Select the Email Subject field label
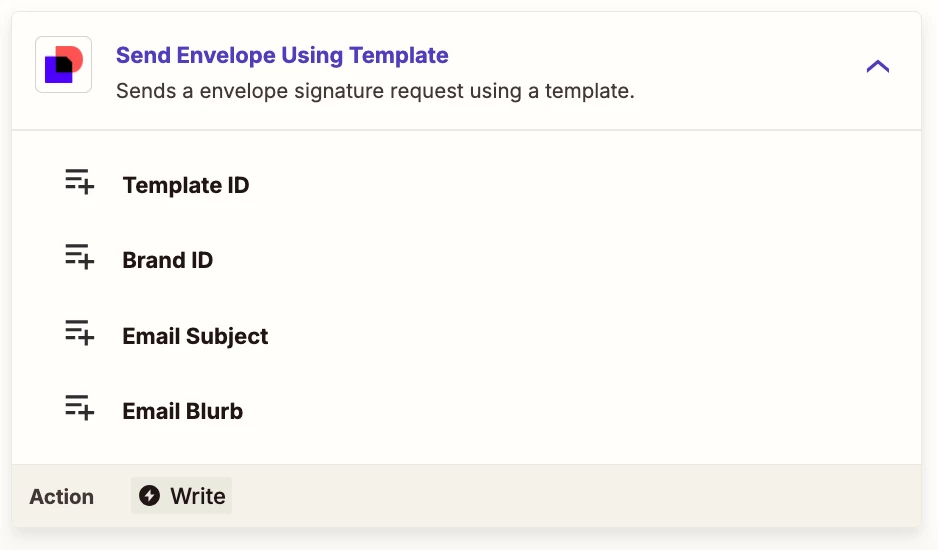938x550 pixels. (x=195, y=336)
